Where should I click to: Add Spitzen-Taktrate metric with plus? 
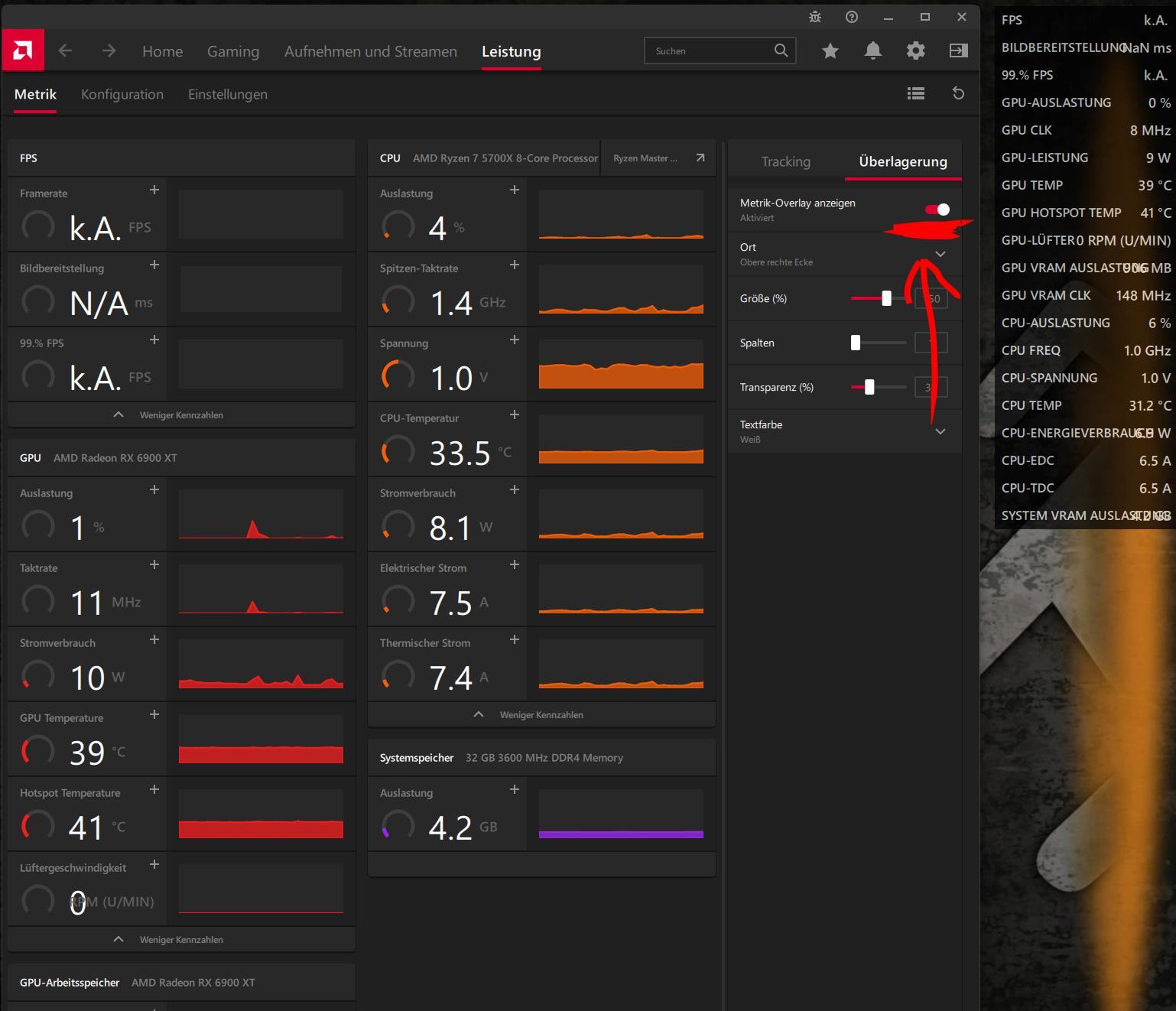(x=515, y=265)
